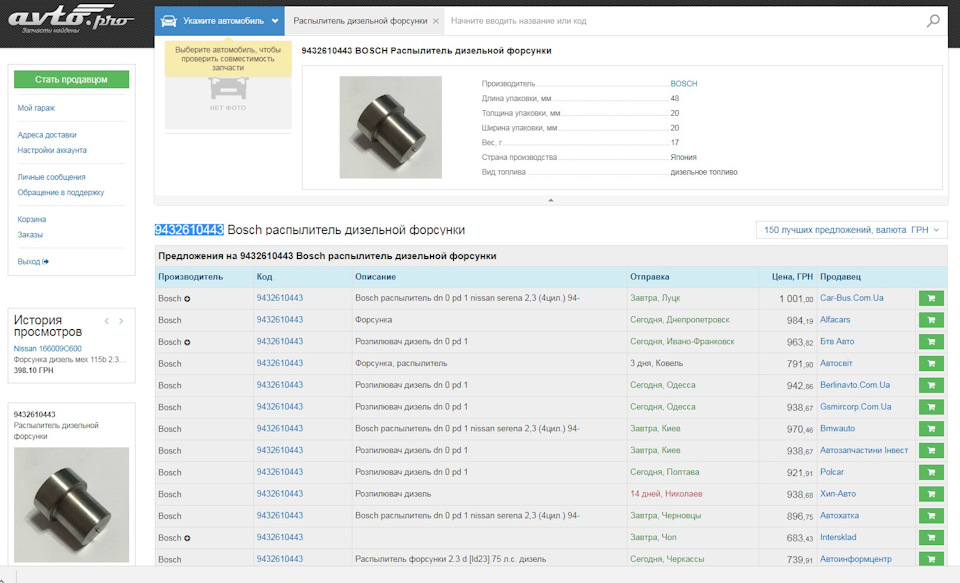Add Berlinavto.Com.Ua offer to cart
This screenshot has width=960, height=583.
[931, 385]
